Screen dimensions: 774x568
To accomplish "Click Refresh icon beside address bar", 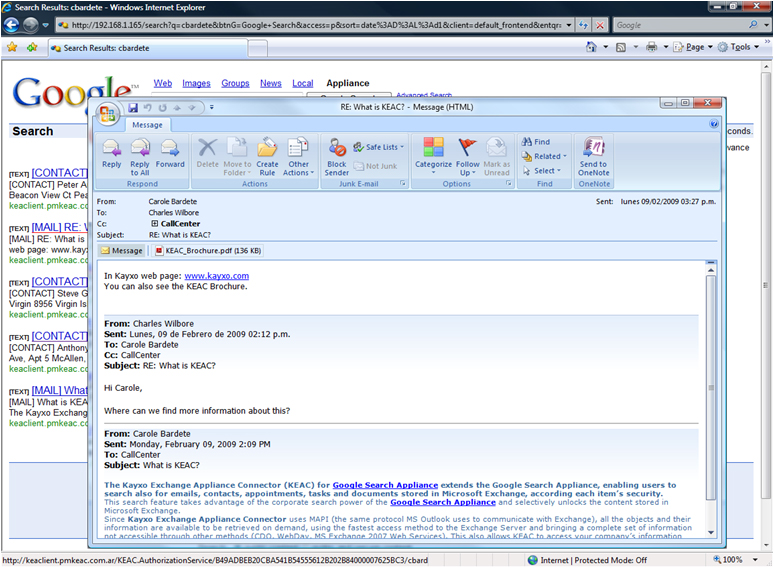I will tap(584, 25).
